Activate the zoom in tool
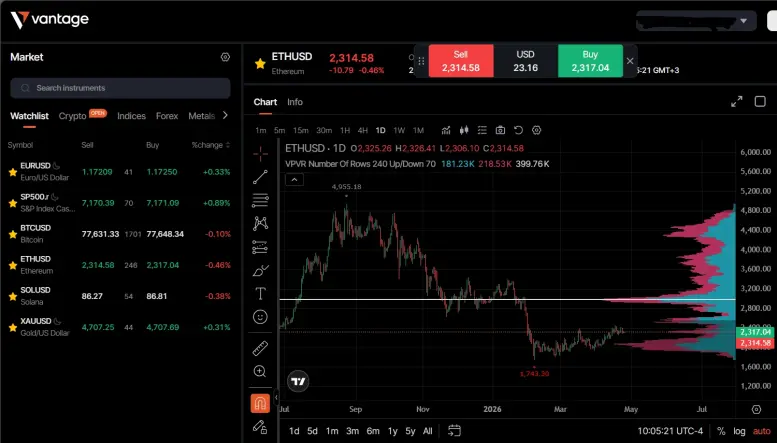This screenshot has width=777, height=443. pos(260,371)
